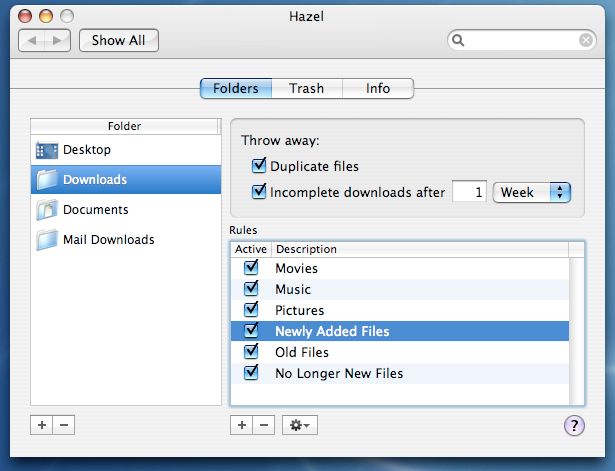The image size is (615, 471).
Task: Remove selected folder with minus button
Action: point(64,425)
